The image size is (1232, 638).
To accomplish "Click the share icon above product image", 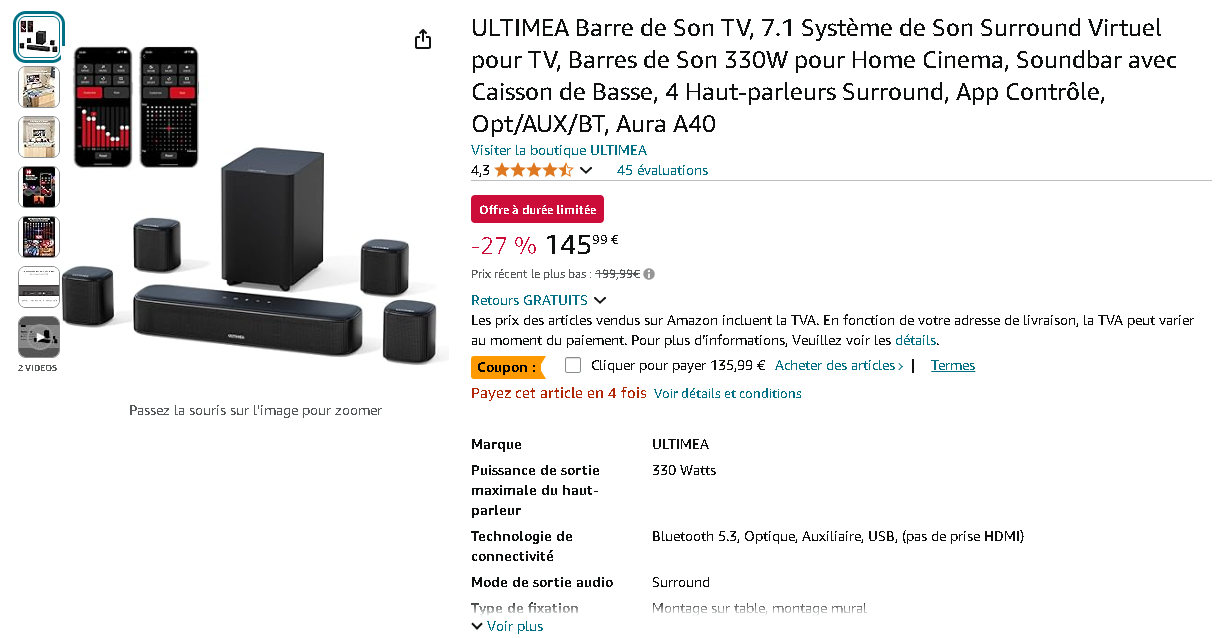I will click(x=423, y=39).
